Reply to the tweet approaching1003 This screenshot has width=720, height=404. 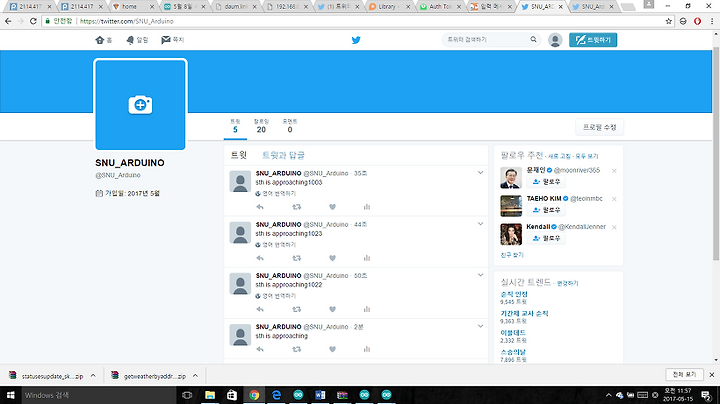[260, 207]
